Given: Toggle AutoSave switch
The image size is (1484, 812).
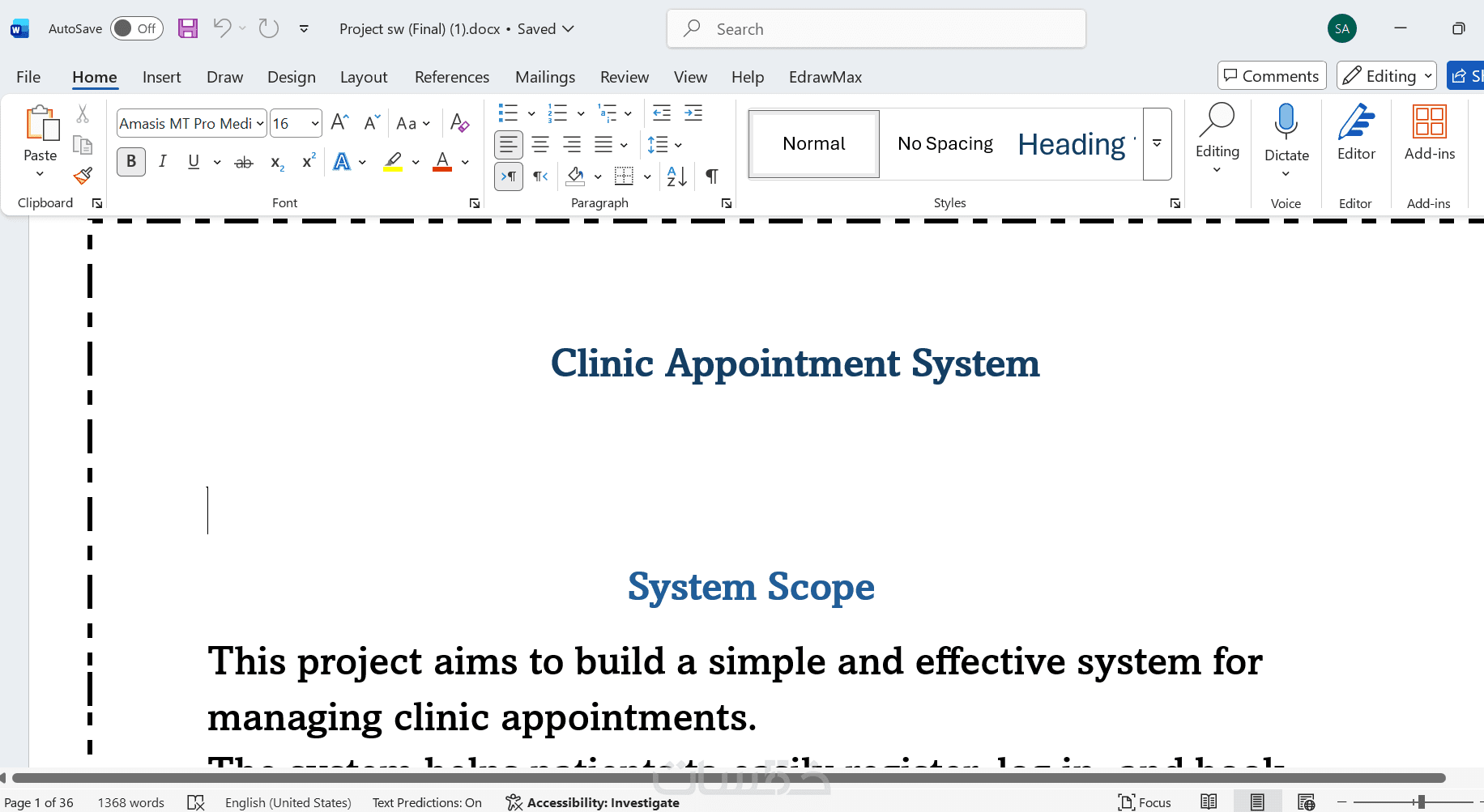Looking at the screenshot, I should pos(136,28).
